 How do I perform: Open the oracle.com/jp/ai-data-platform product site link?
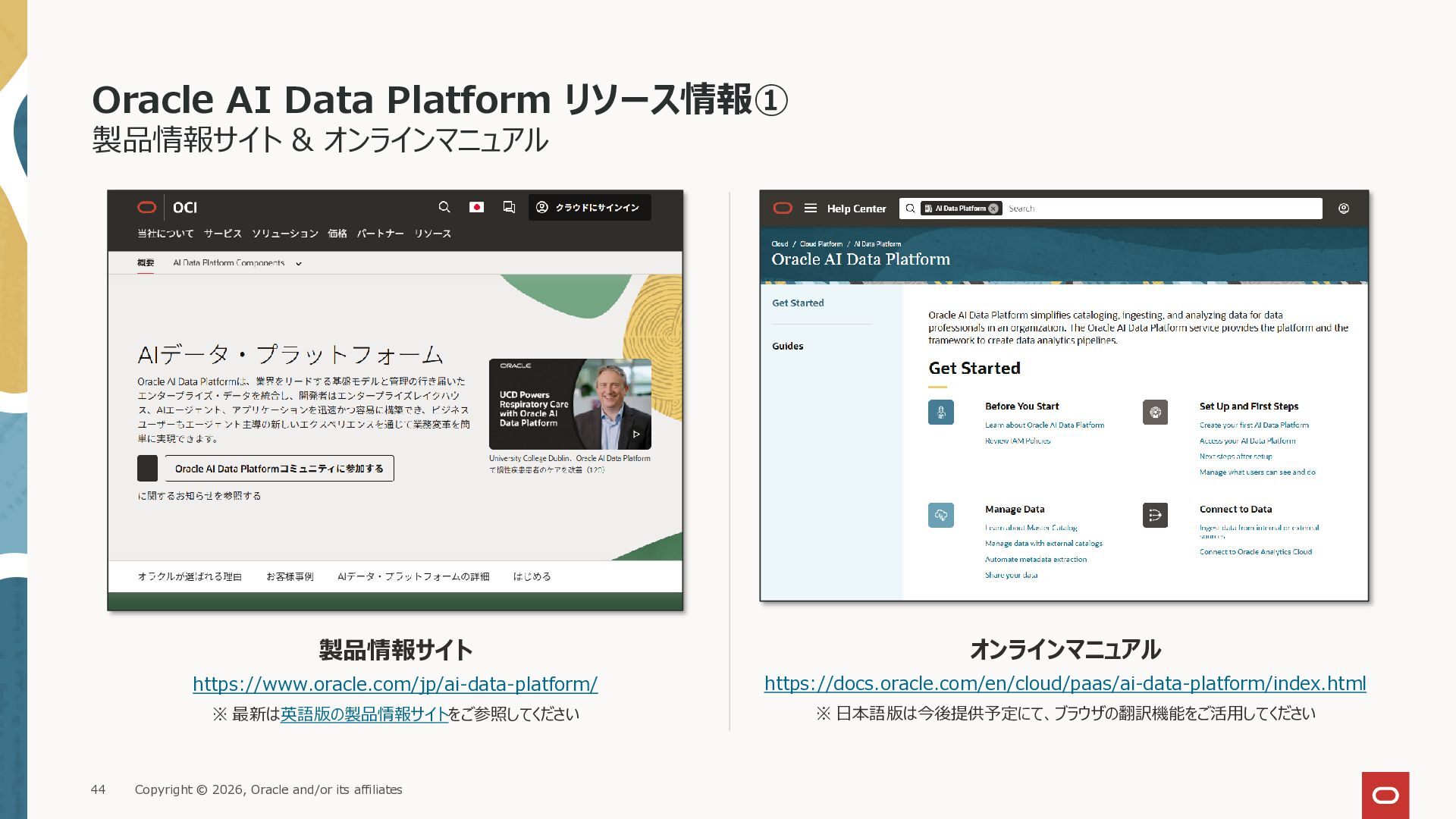[394, 684]
